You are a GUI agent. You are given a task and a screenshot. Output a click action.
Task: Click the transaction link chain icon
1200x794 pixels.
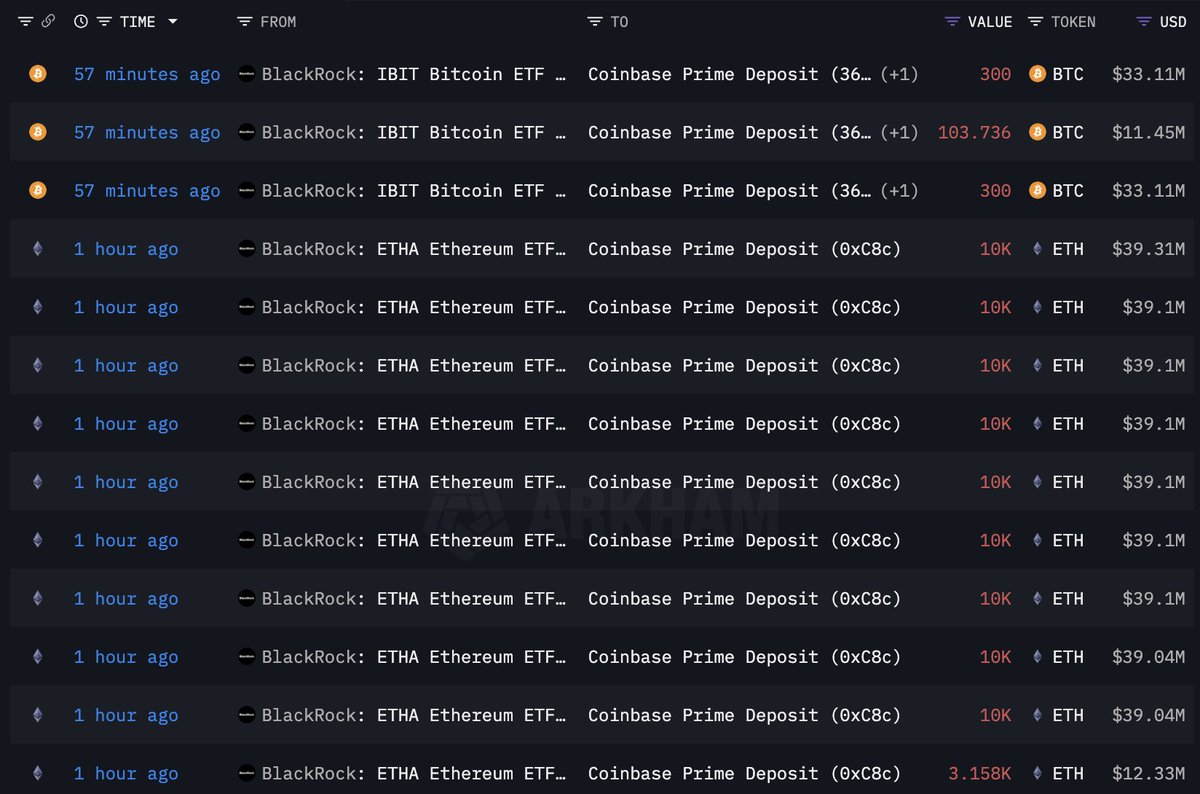point(48,21)
